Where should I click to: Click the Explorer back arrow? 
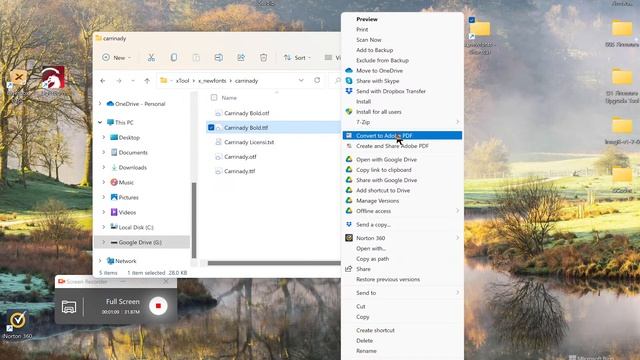(x=103, y=81)
